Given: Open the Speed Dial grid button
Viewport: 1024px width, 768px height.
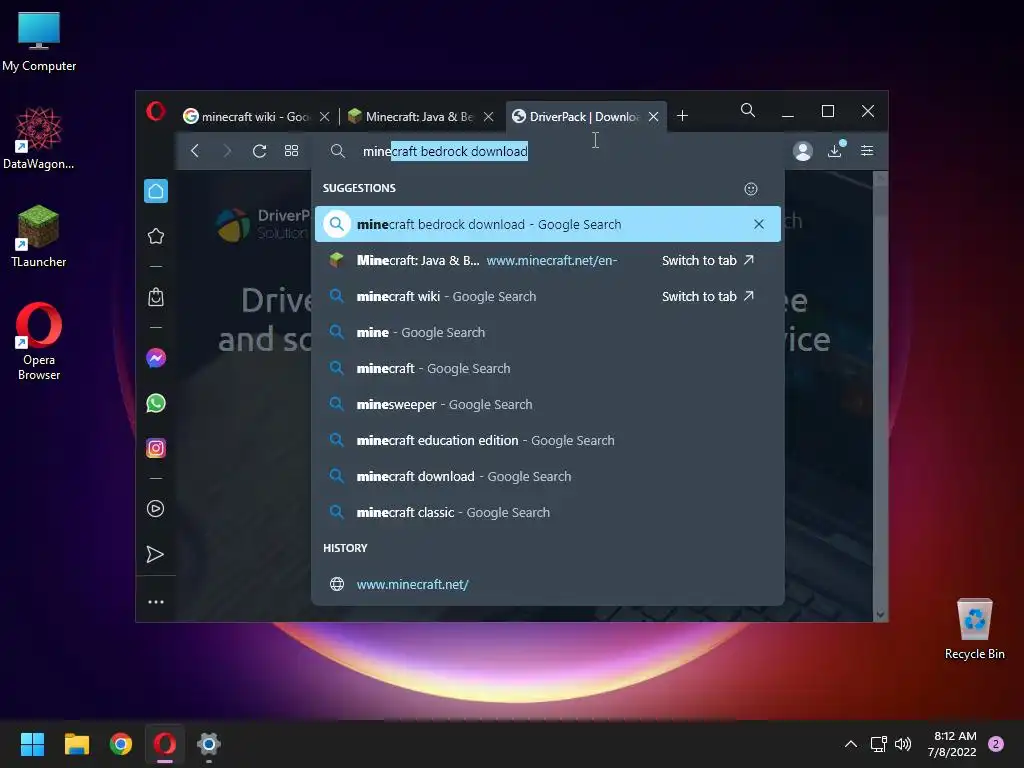Looking at the screenshot, I should (x=291, y=151).
